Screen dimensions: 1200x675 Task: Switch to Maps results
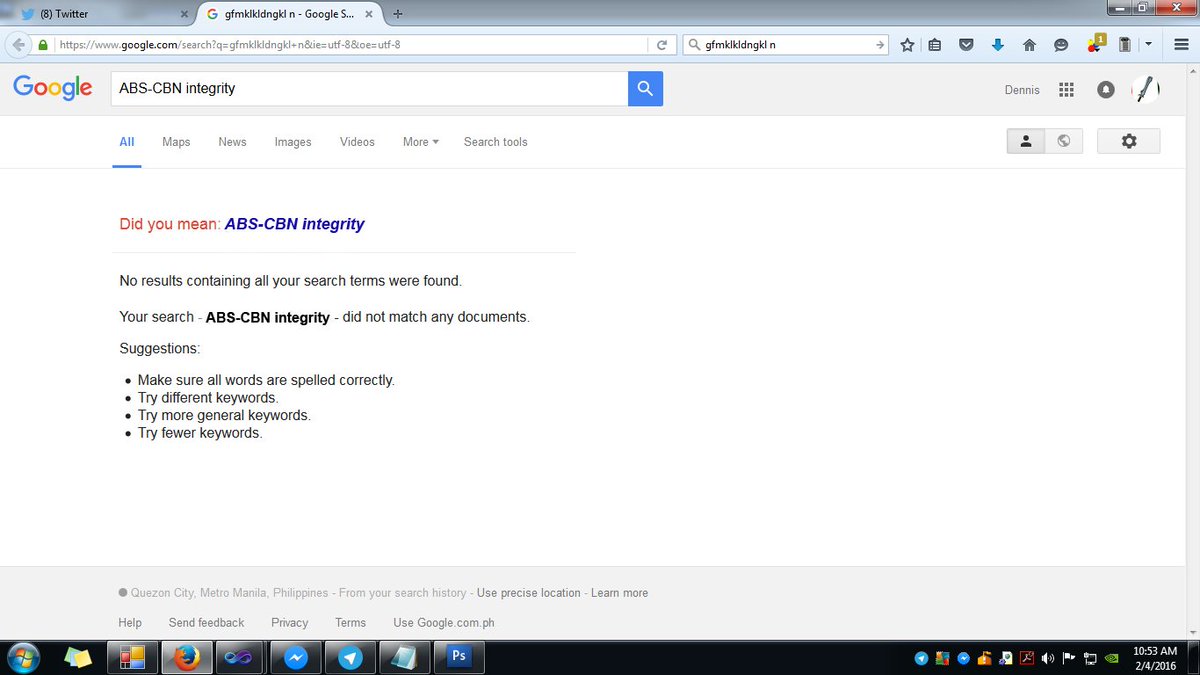176,142
